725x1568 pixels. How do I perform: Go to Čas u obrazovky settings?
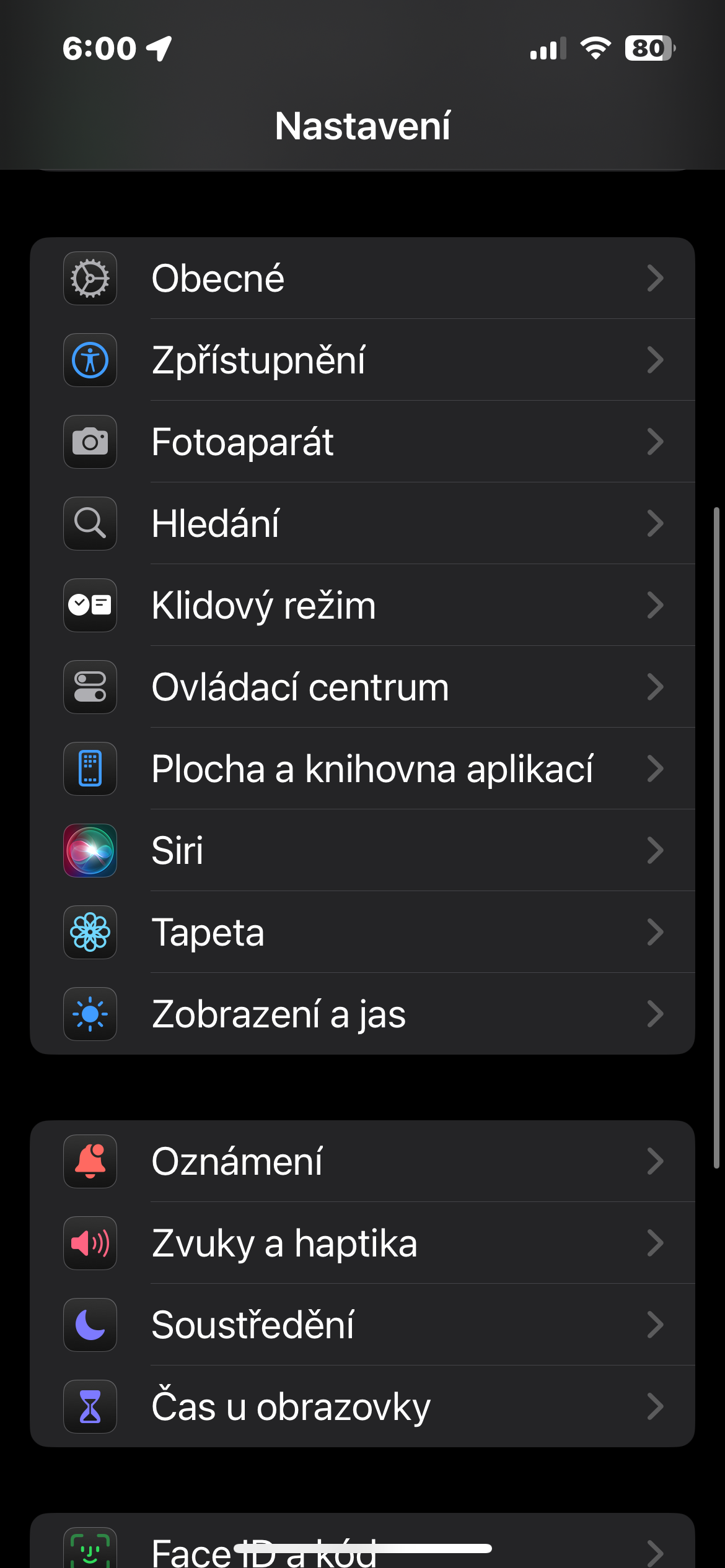pyautogui.click(x=291, y=1407)
